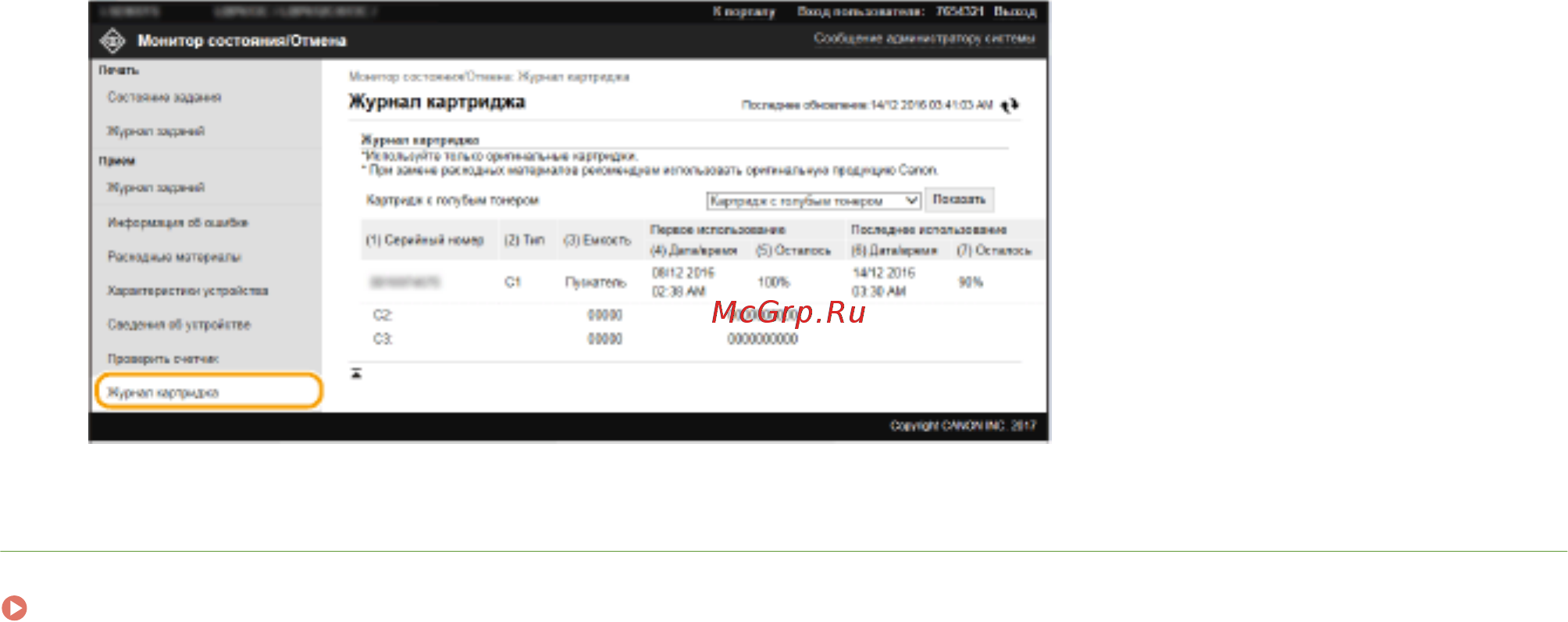Viewport: 1568px width, 622px height.
Task: Click the C1 type cell
Action: pyautogui.click(x=512, y=282)
